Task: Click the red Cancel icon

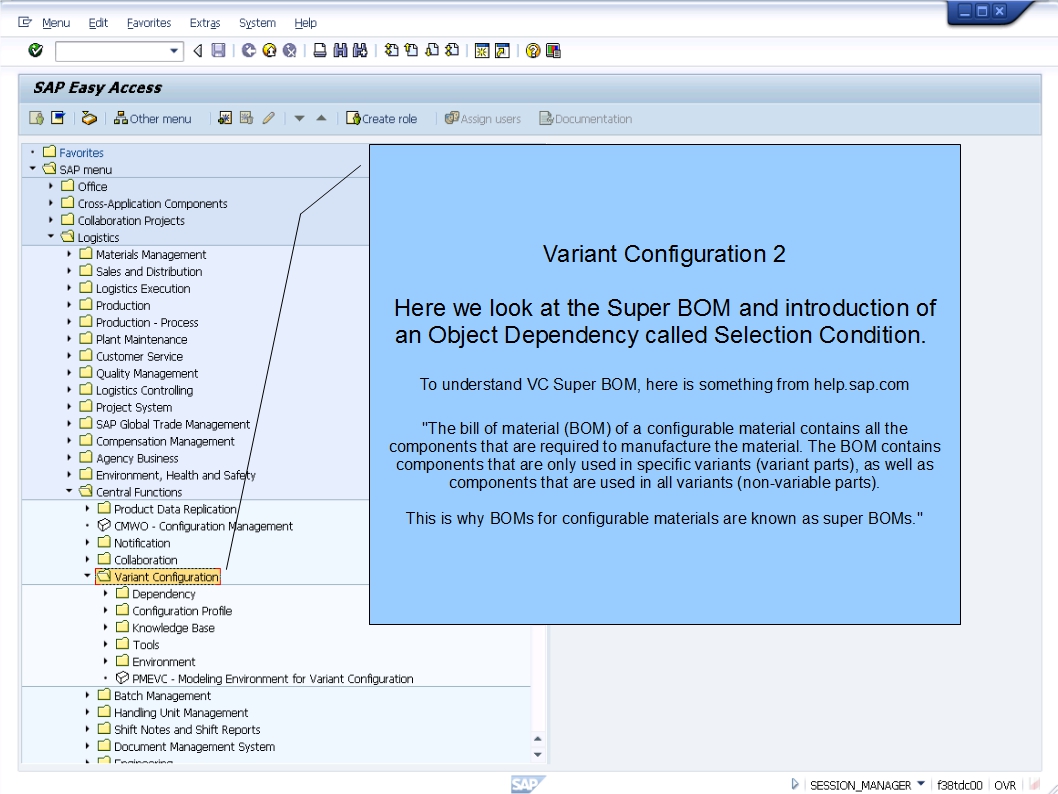Action: [x=289, y=51]
